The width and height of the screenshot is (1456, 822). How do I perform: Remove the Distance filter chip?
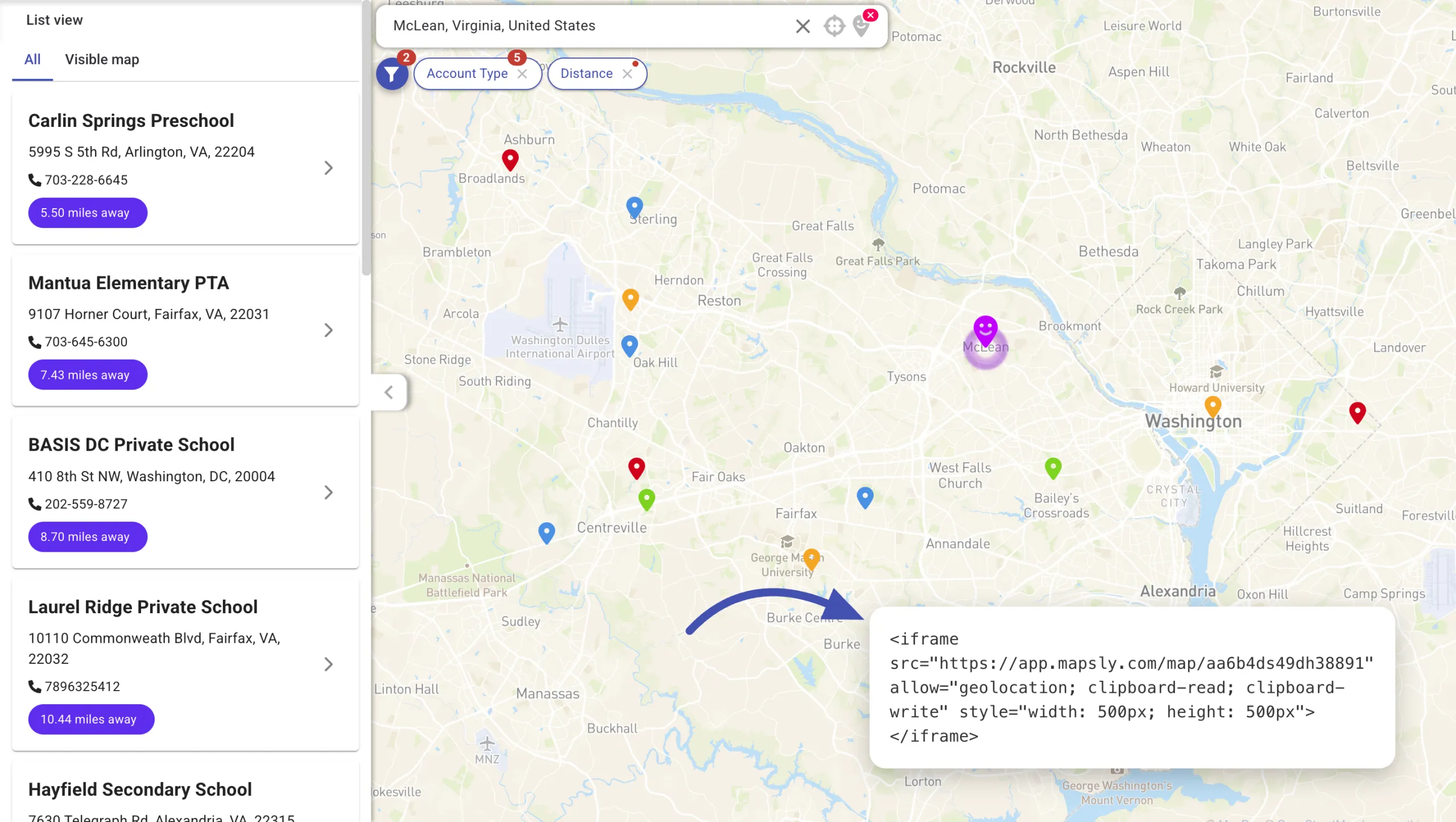click(x=627, y=74)
